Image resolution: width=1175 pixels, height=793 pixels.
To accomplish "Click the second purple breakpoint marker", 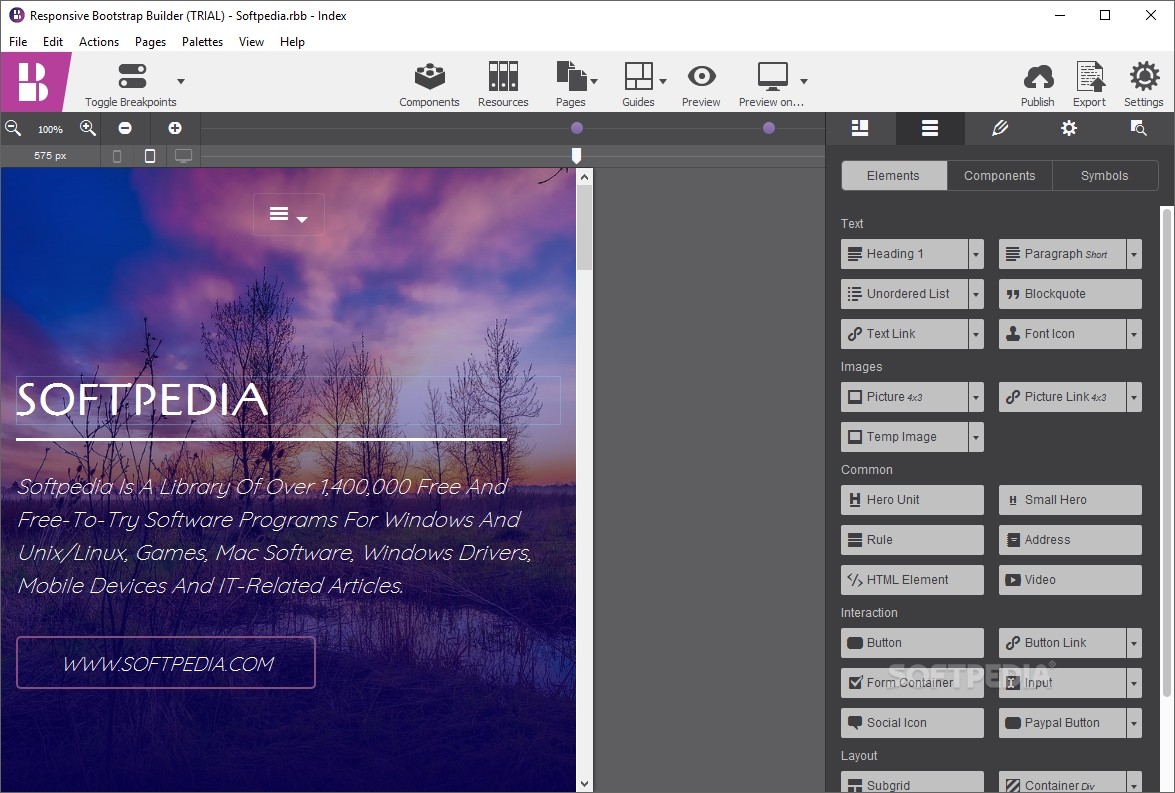I will click(x=769, y=128).
